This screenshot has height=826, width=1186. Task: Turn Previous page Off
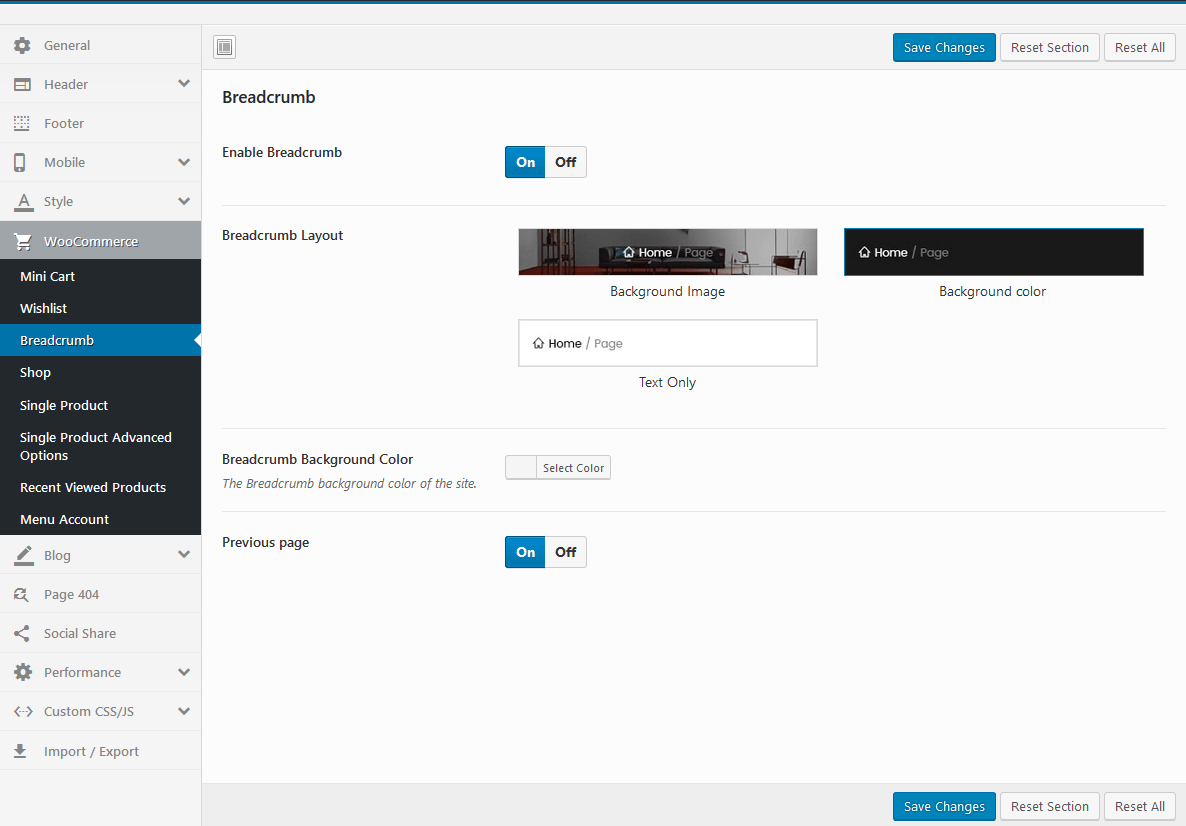(566, 552)
